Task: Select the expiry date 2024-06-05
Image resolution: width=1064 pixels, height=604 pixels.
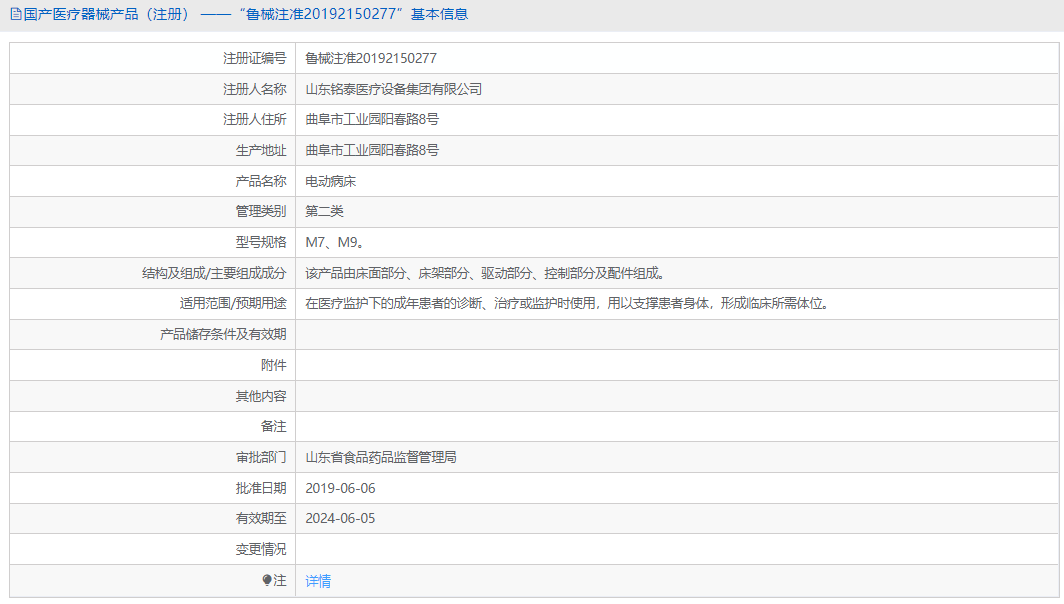Action: pos(340,518)
